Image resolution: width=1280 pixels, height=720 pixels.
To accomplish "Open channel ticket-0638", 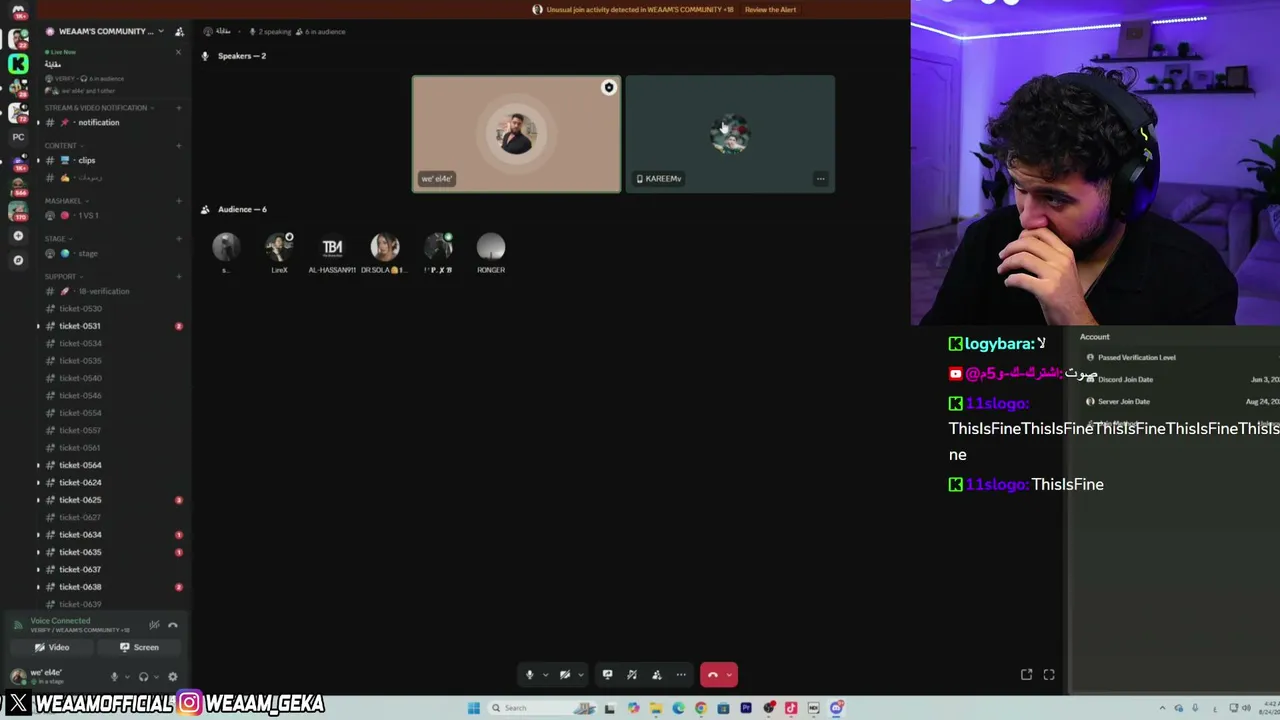I will [x=112, y=587].
